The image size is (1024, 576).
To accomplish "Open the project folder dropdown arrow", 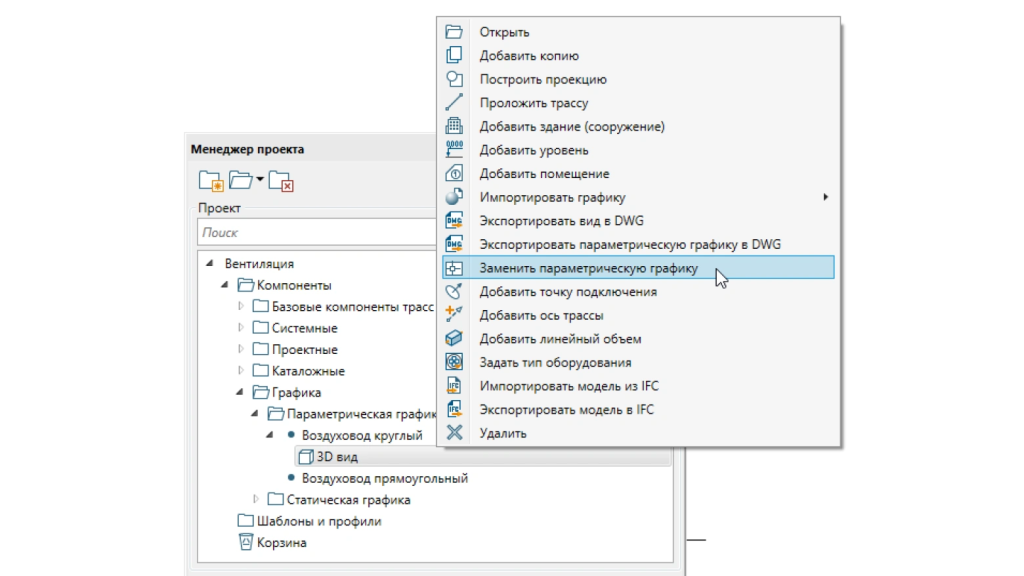I will click(x=259, y=180).
